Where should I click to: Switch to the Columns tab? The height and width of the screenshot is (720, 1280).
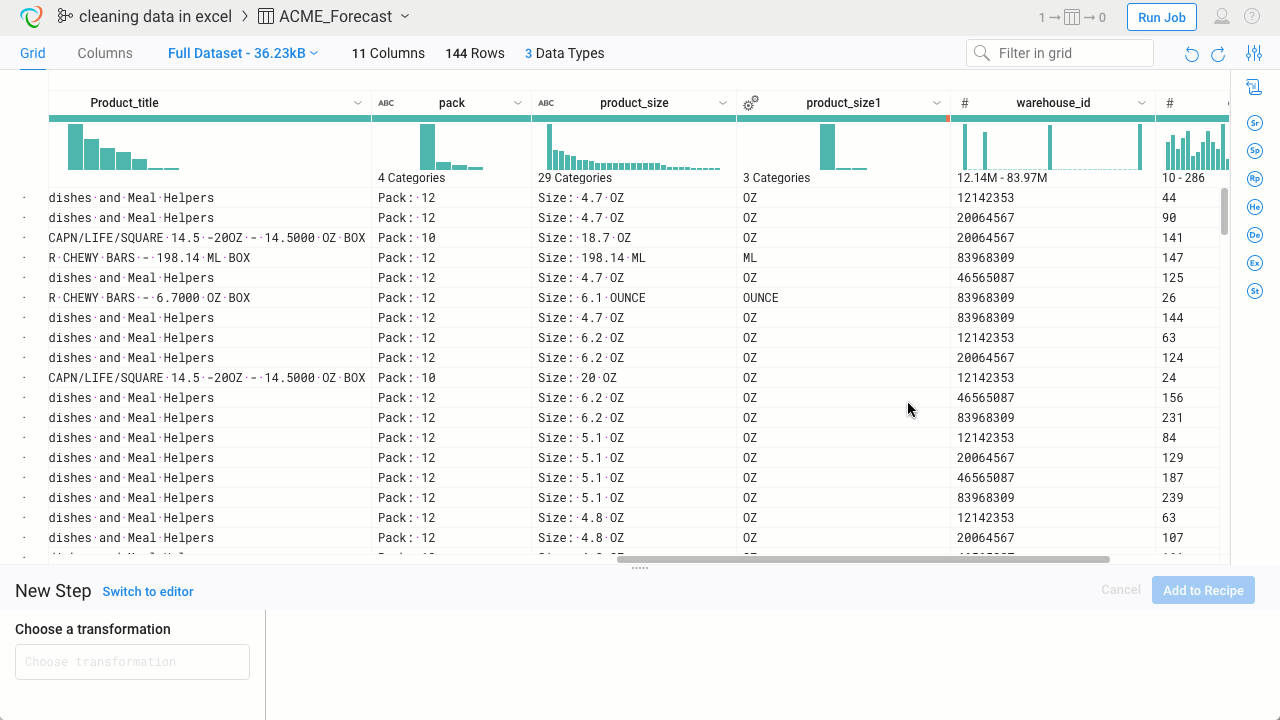(x=105, y=53)
